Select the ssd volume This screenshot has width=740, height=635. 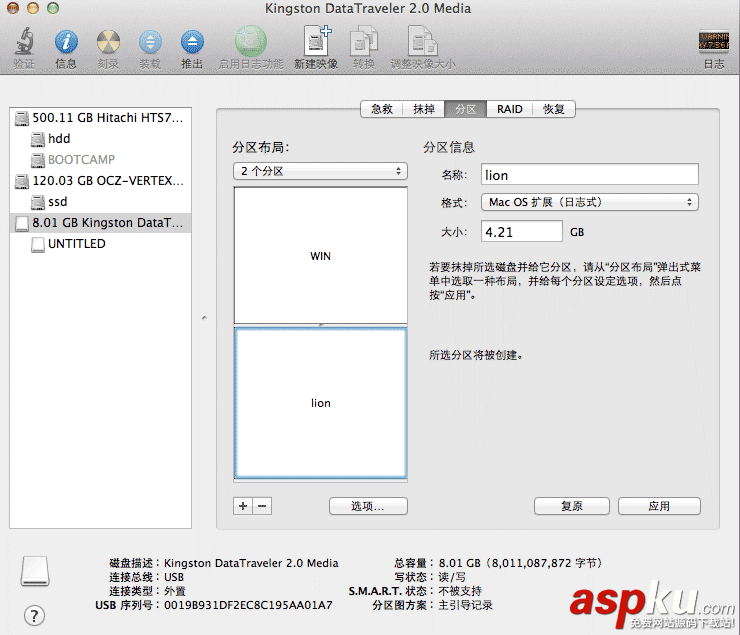(x=100, y=202)
